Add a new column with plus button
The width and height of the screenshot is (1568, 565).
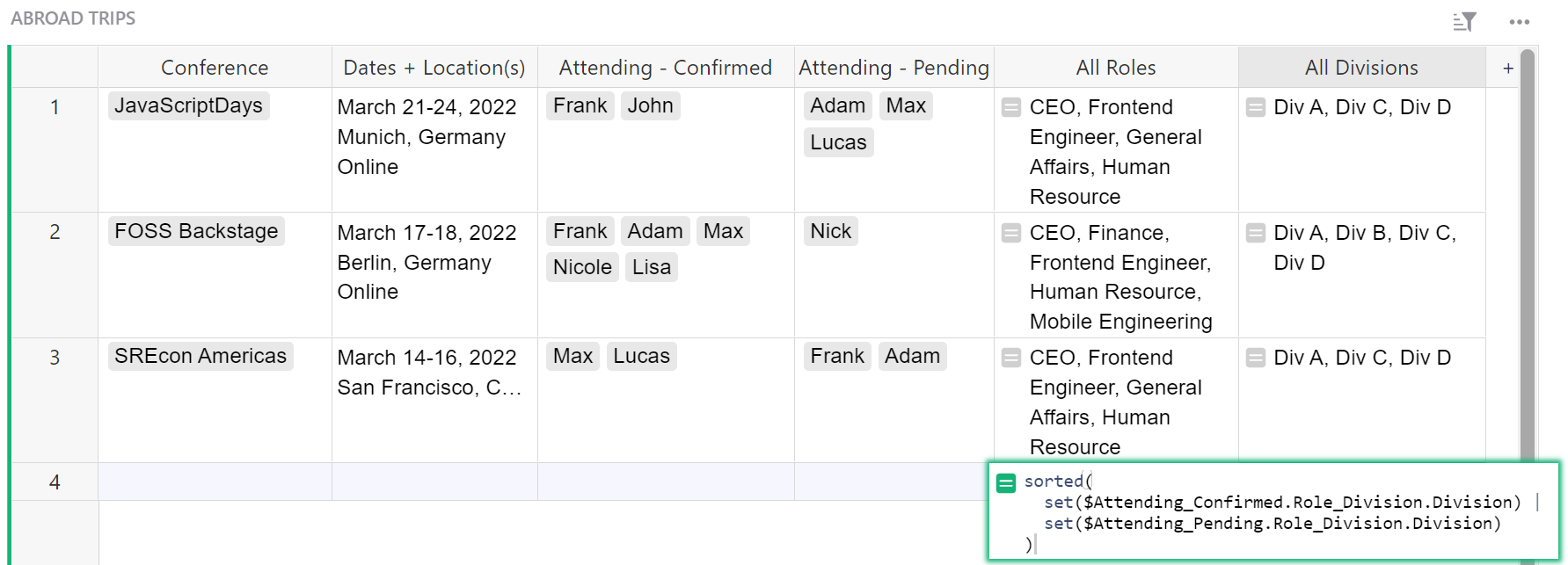point(1508,69)
